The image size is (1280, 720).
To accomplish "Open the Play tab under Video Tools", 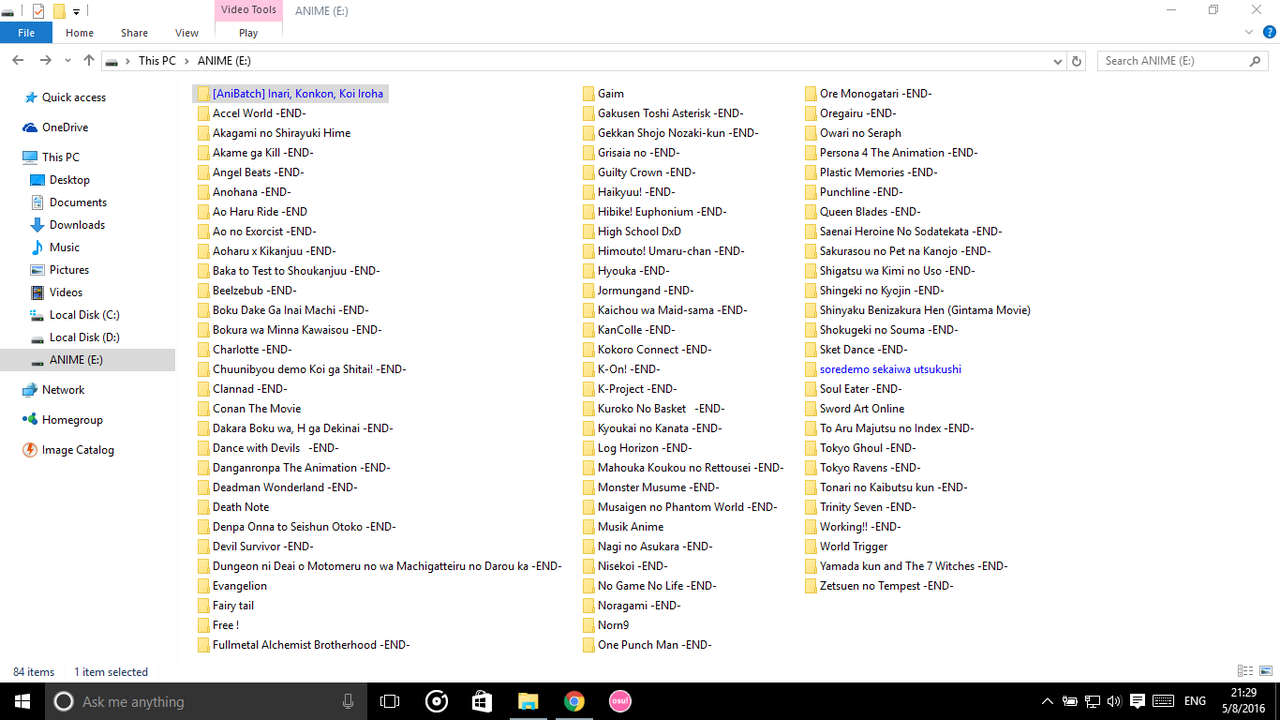I will [248, 33].
